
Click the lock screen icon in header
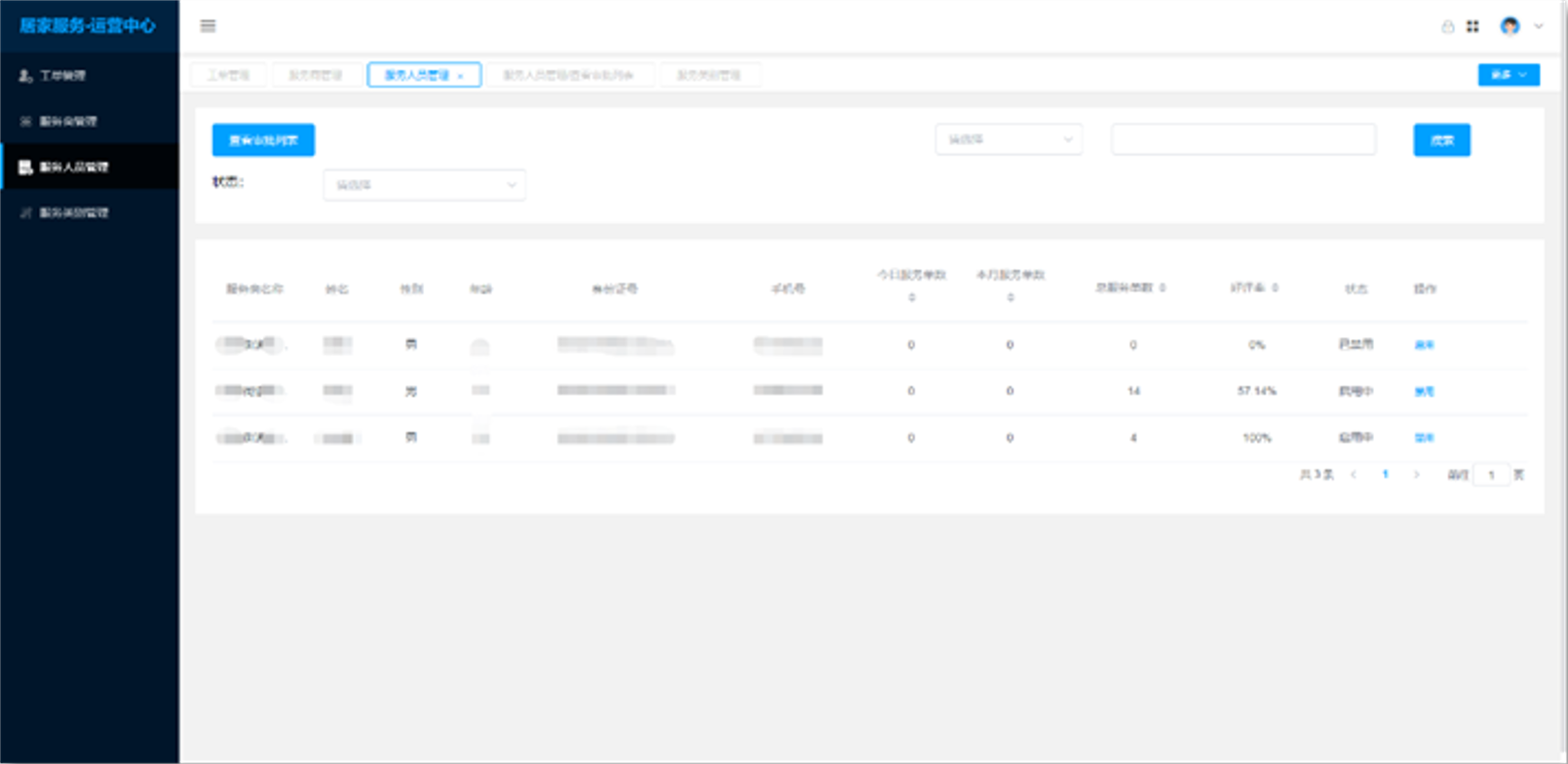click(1447, 26)
